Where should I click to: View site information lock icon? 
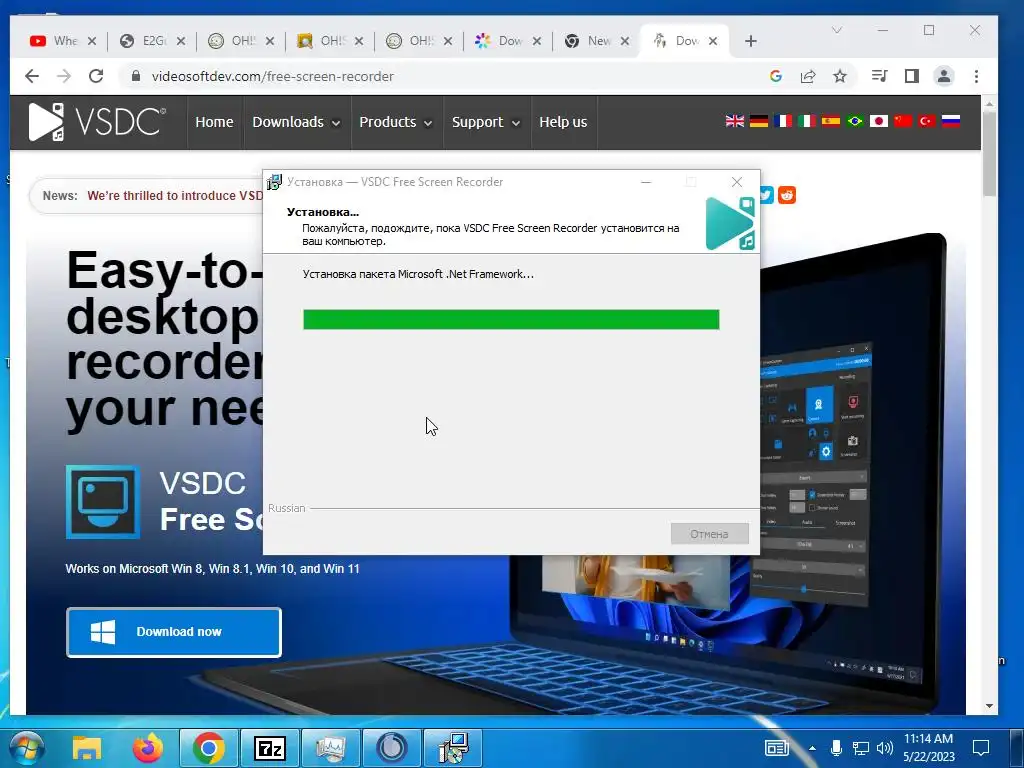tap(136, 76)
